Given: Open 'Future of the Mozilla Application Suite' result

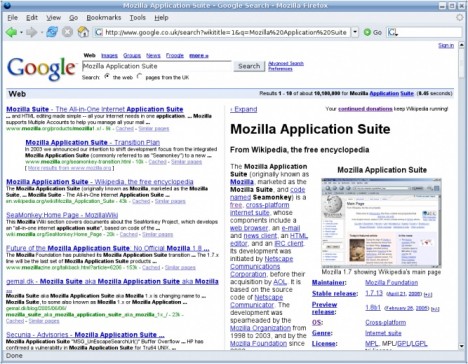Looking at the screenshot, I should (108, 248).
